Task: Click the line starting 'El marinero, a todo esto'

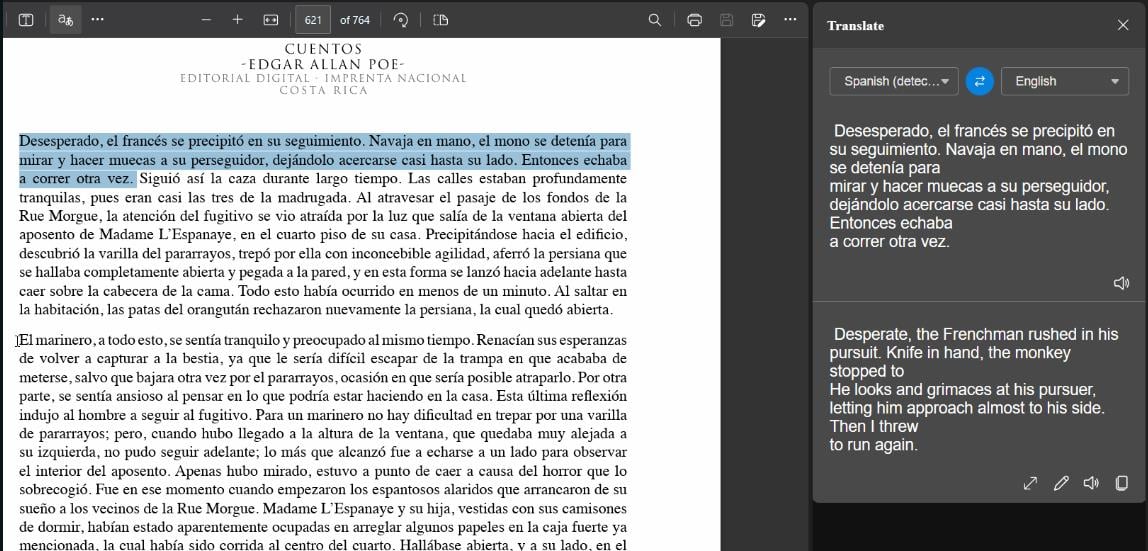Action: tap(323, 340)
